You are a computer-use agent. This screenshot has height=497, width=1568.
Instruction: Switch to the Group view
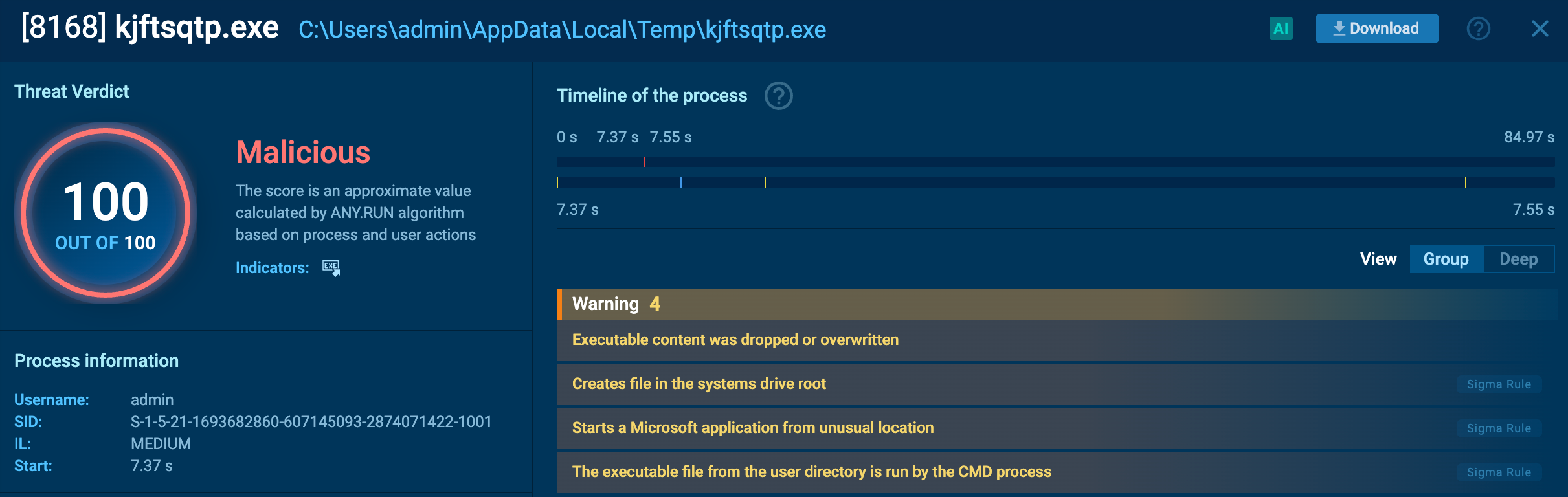pyautogui.click(x=1446, y=259)
